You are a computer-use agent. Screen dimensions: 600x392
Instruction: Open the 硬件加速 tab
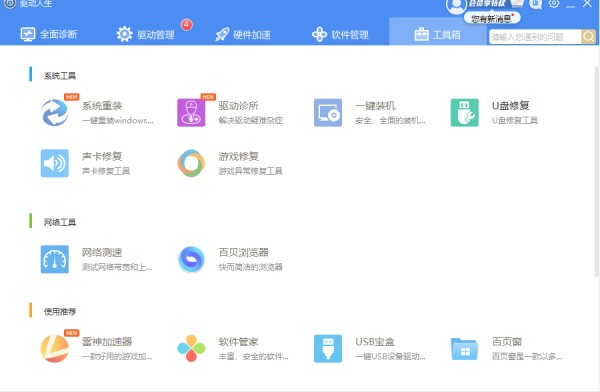tap(243, 34)
